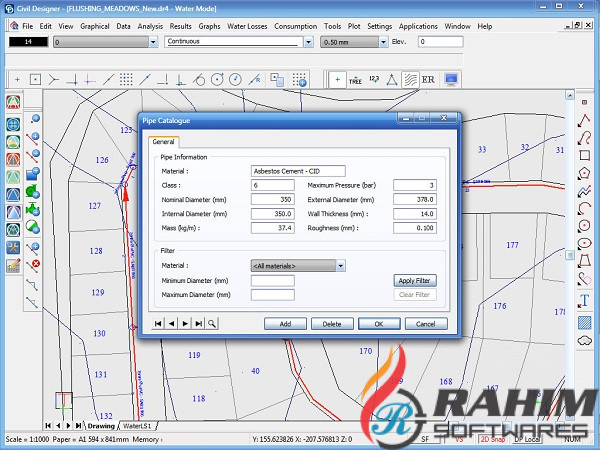The width and height of the screenshot is (600, 450).
Task: Click the monitor display icon in toolbar
Action: click(x=451, y=79)
